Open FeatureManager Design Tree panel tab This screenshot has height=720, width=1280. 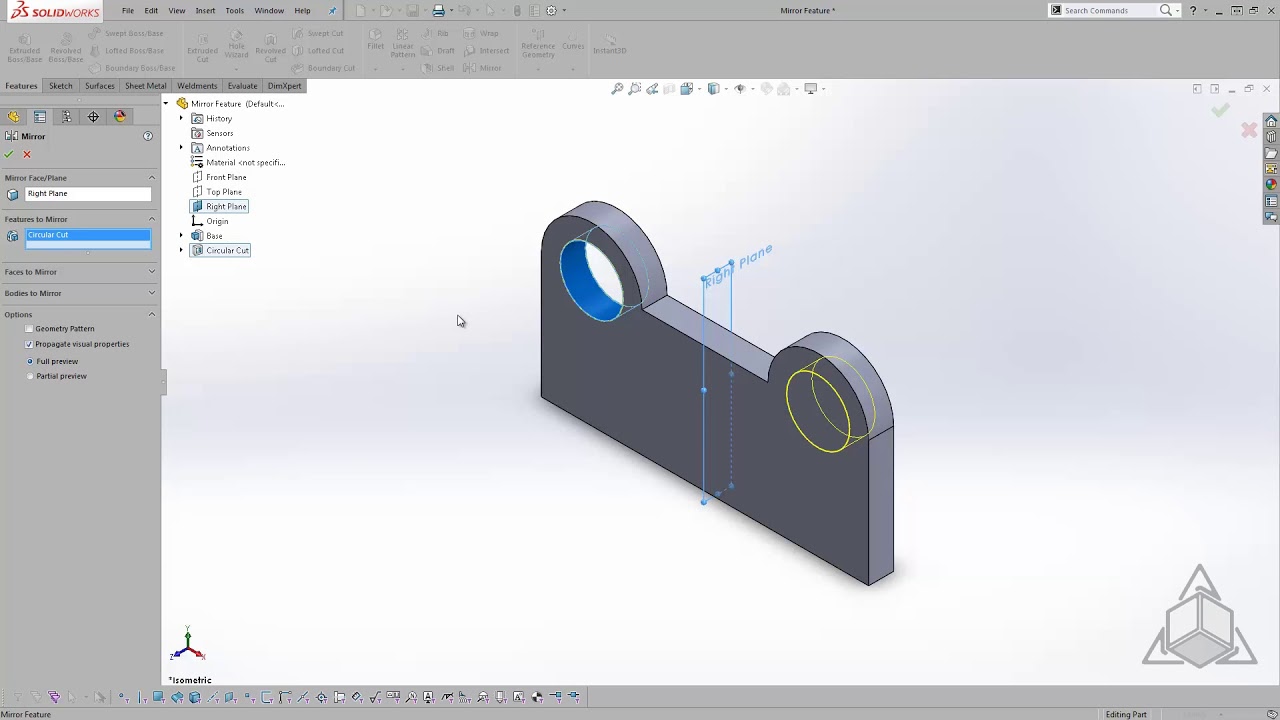(x=13, y=117)
